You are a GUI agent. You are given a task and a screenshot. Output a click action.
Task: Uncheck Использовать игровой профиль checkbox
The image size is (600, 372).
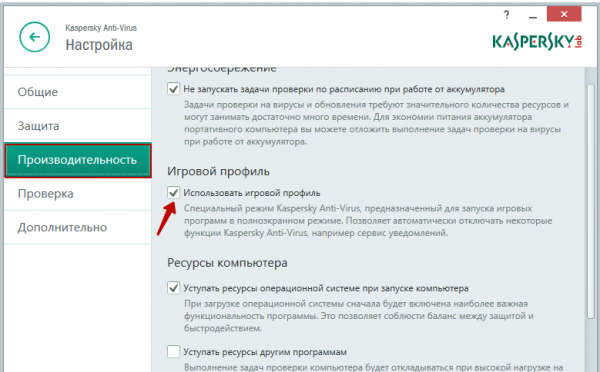tap(173, 193)
